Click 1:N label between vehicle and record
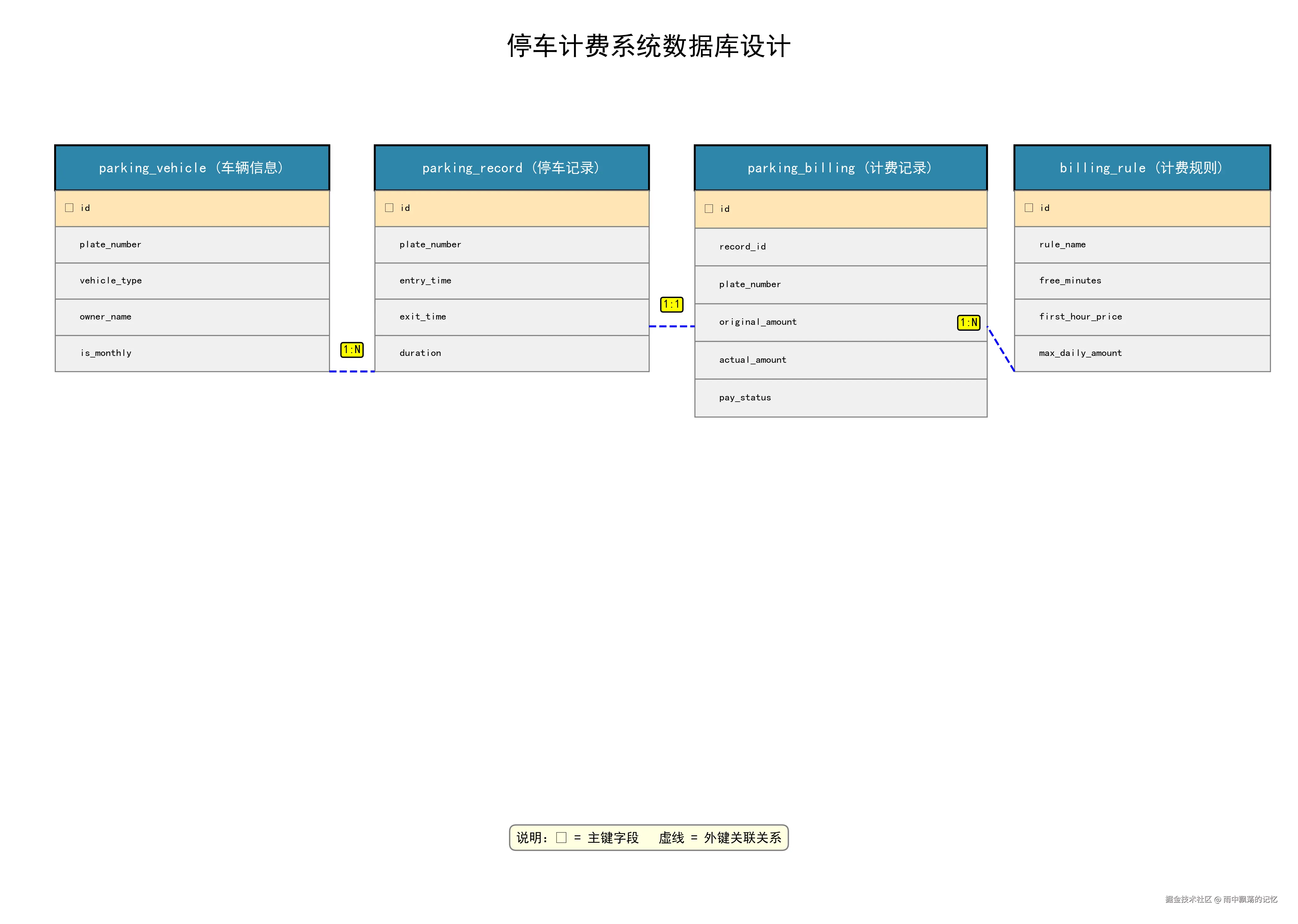 point(352,350)
